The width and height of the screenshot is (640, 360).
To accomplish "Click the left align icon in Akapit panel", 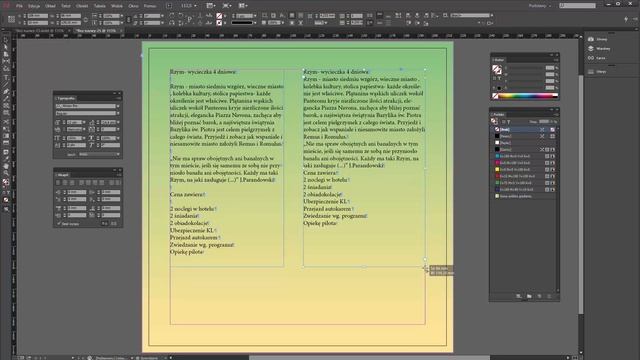I will [x=58, y=182].
